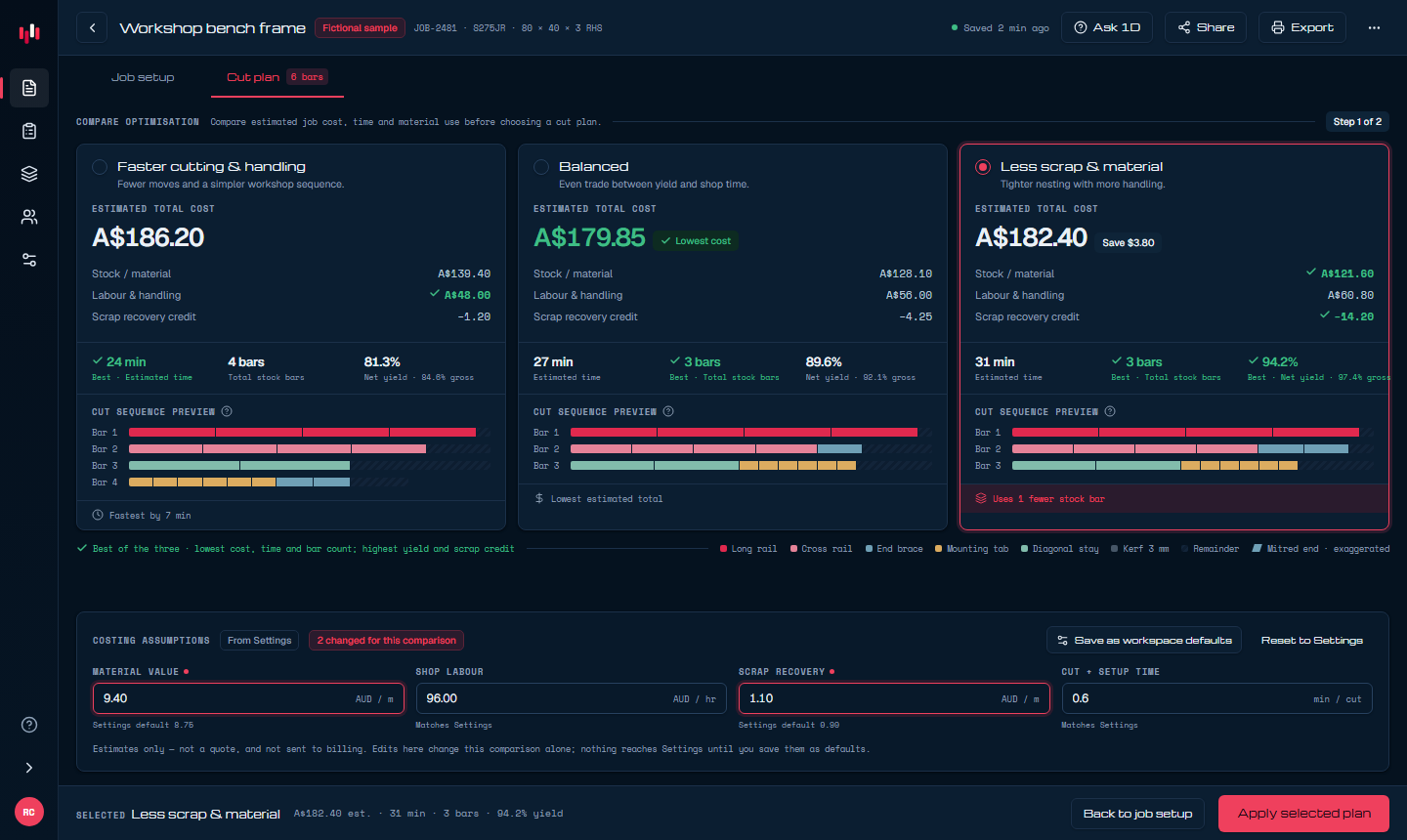1407x840 pixels.
Task: Click the Uses 1 fewer stock bar note
Action: coord(1048,499)
